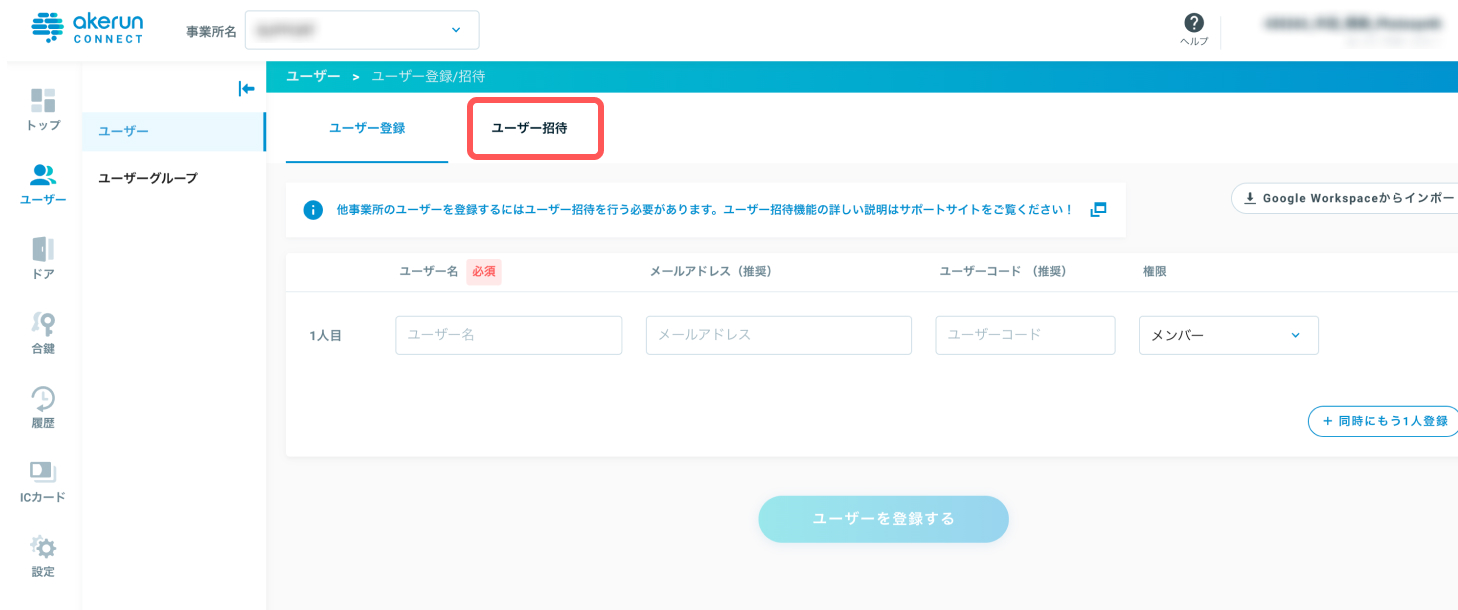
Task: Focus the ユーザー名 input field
Action: [x=509, y=335]
